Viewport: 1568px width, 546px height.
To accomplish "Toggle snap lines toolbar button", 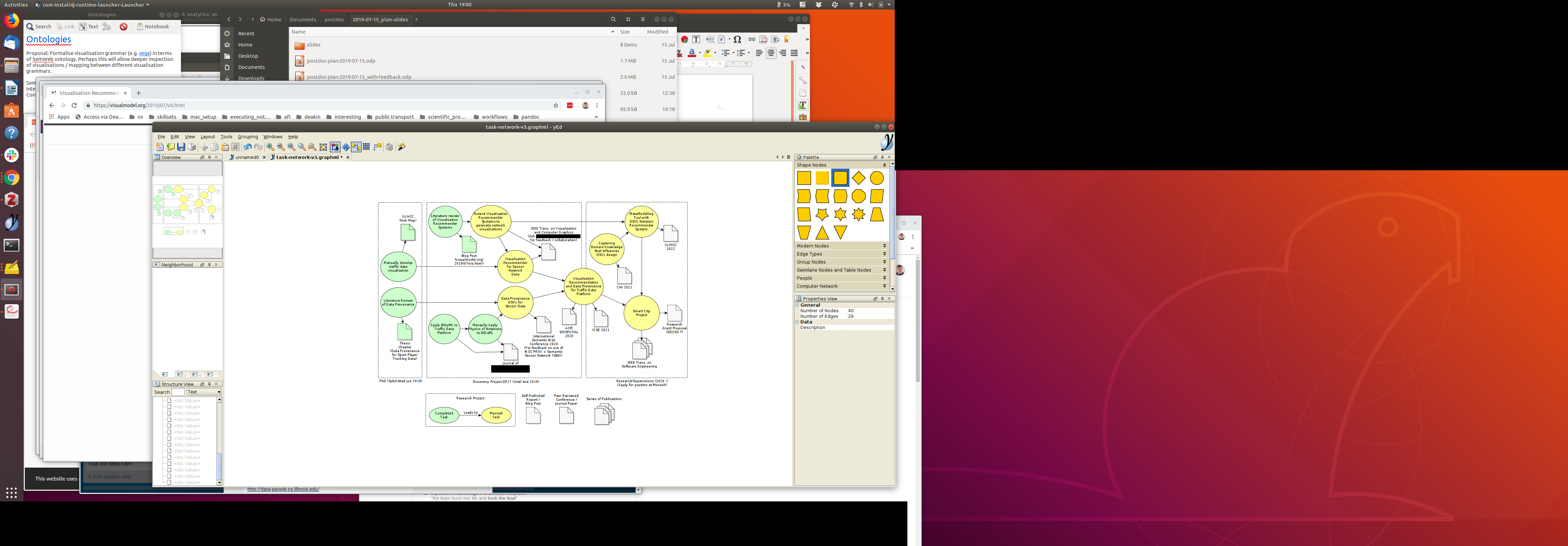I will [x=356, y=147].
